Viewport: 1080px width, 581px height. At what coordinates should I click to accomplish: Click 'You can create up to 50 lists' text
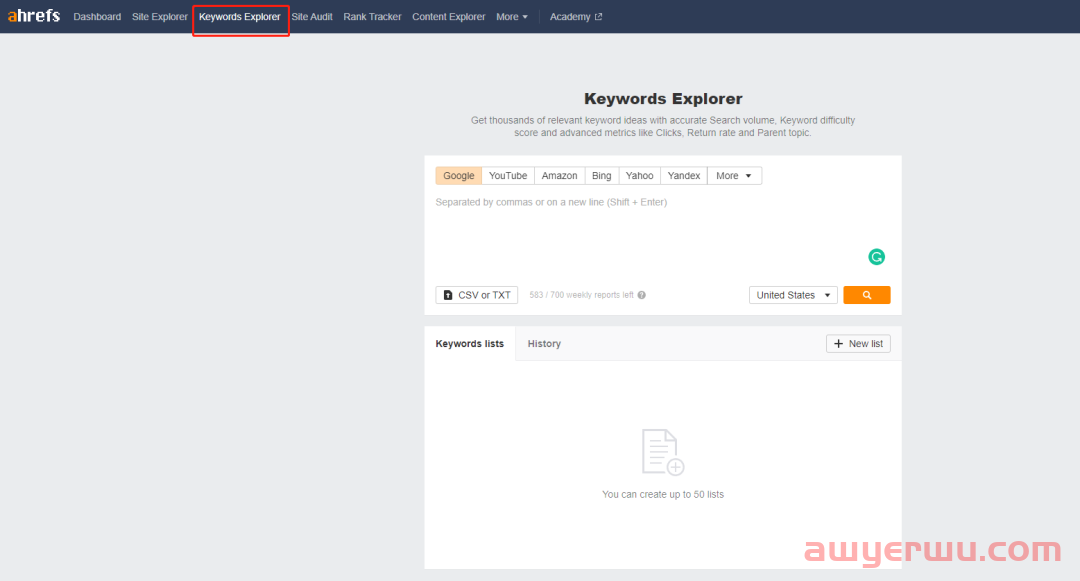coord(663,494)
